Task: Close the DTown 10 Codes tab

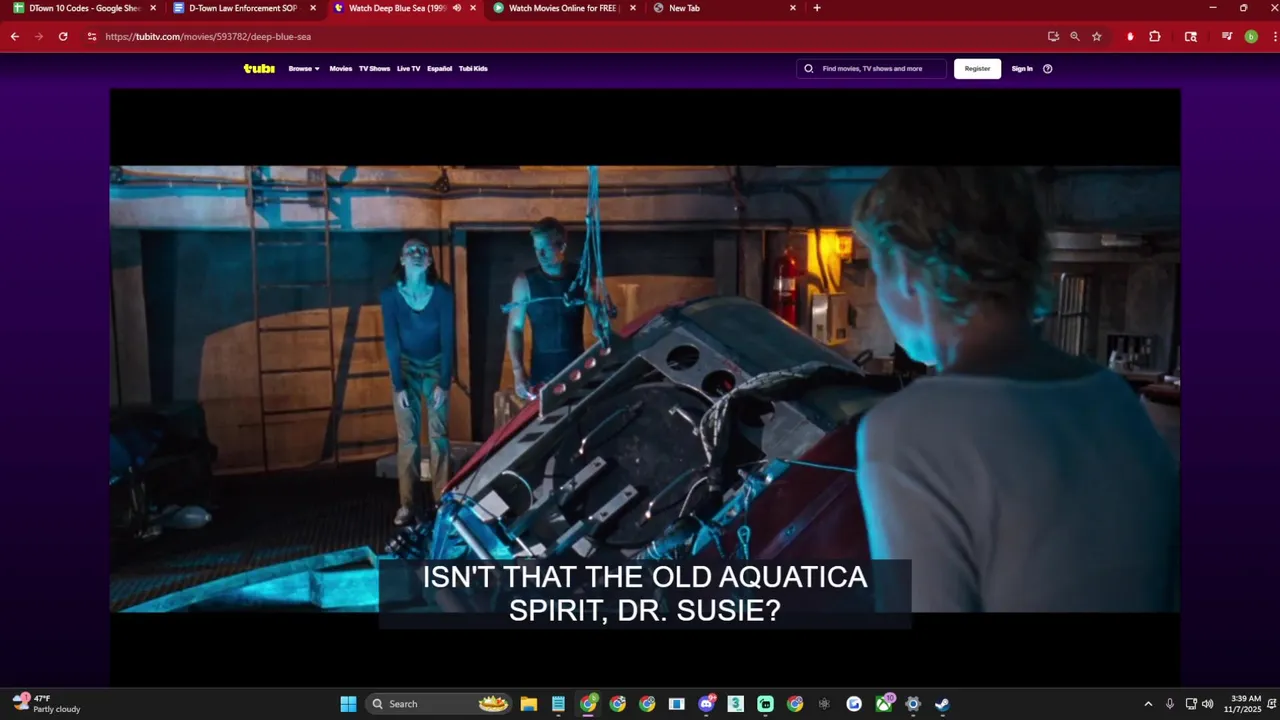Action: point(153,8)
